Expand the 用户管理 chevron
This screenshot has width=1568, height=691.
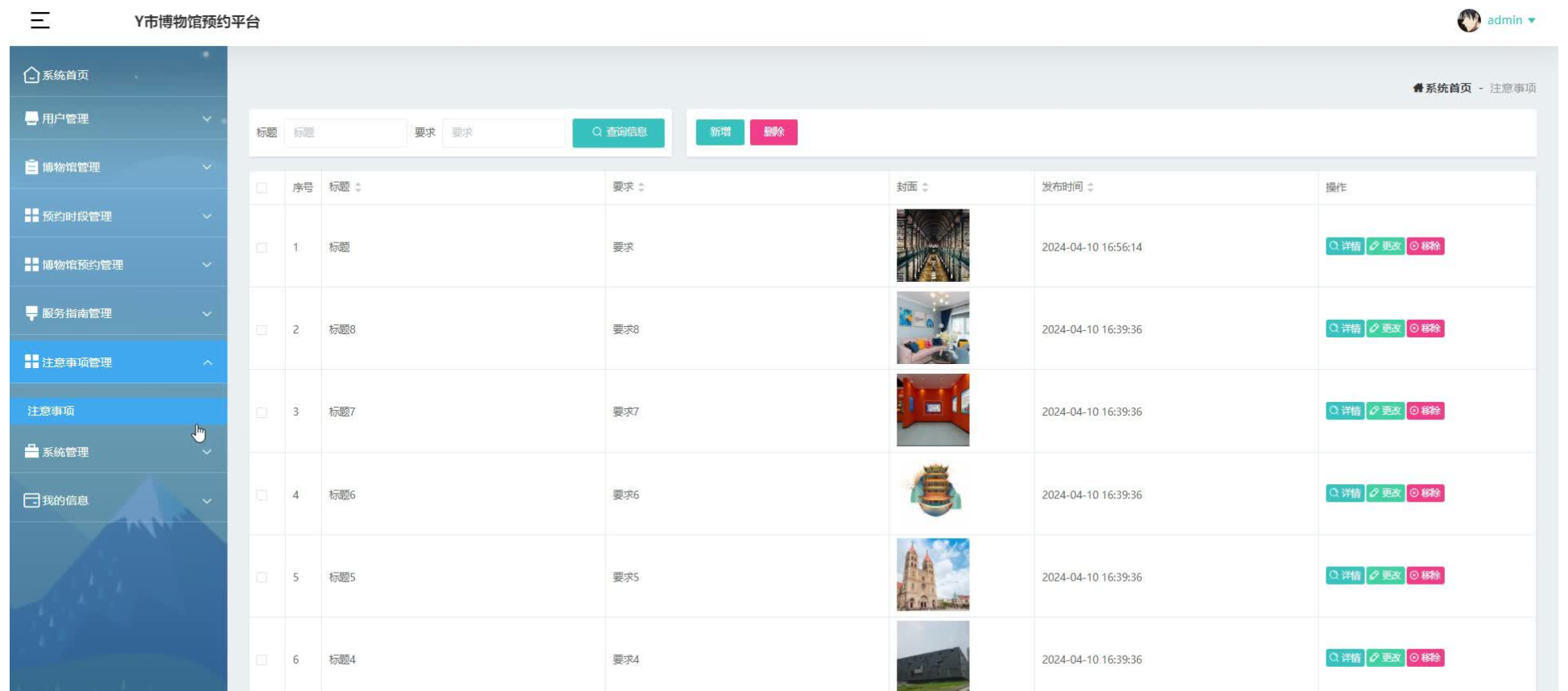click(207, 118)
